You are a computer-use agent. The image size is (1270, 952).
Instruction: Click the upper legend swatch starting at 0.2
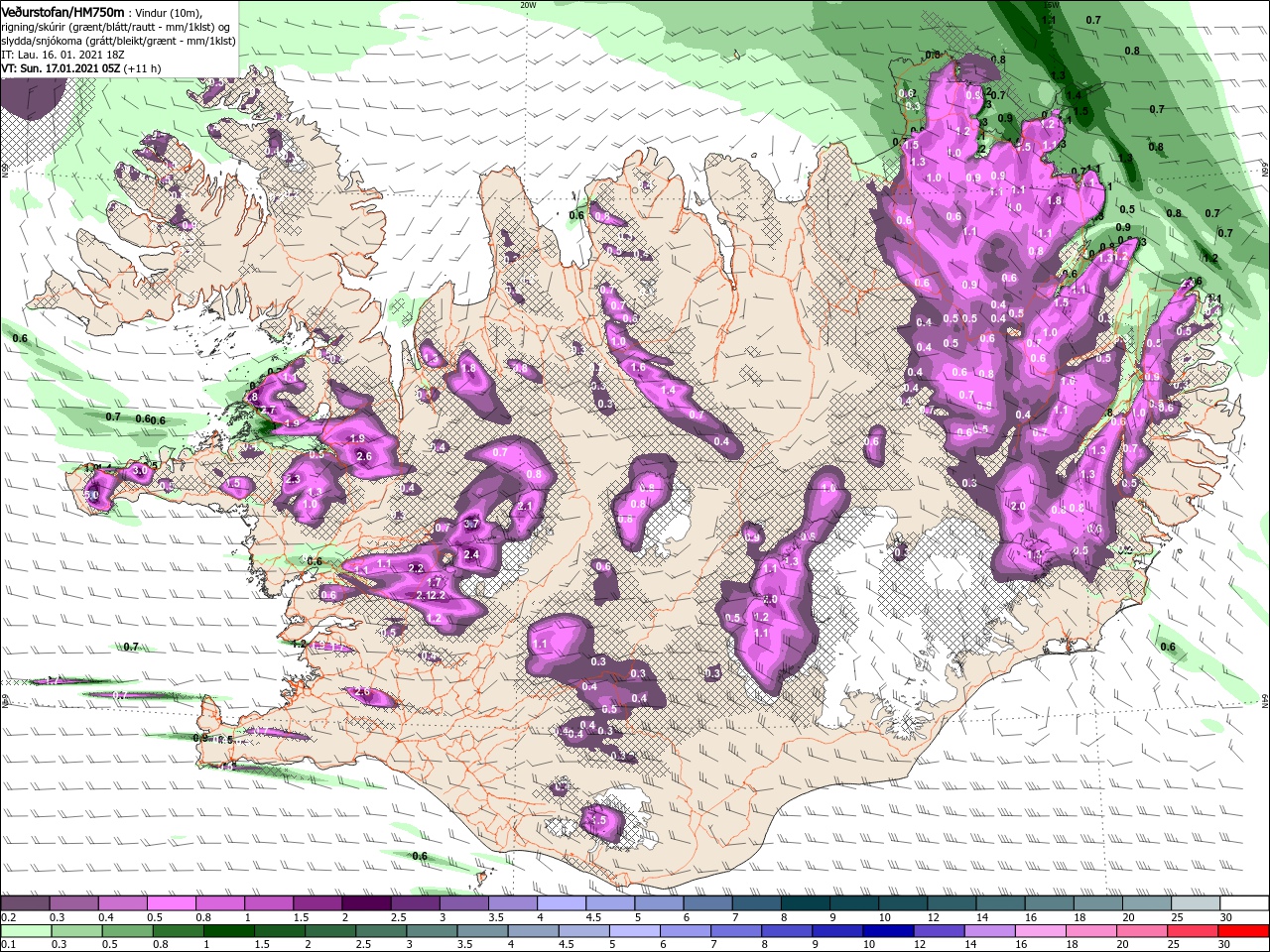(25, 903)
